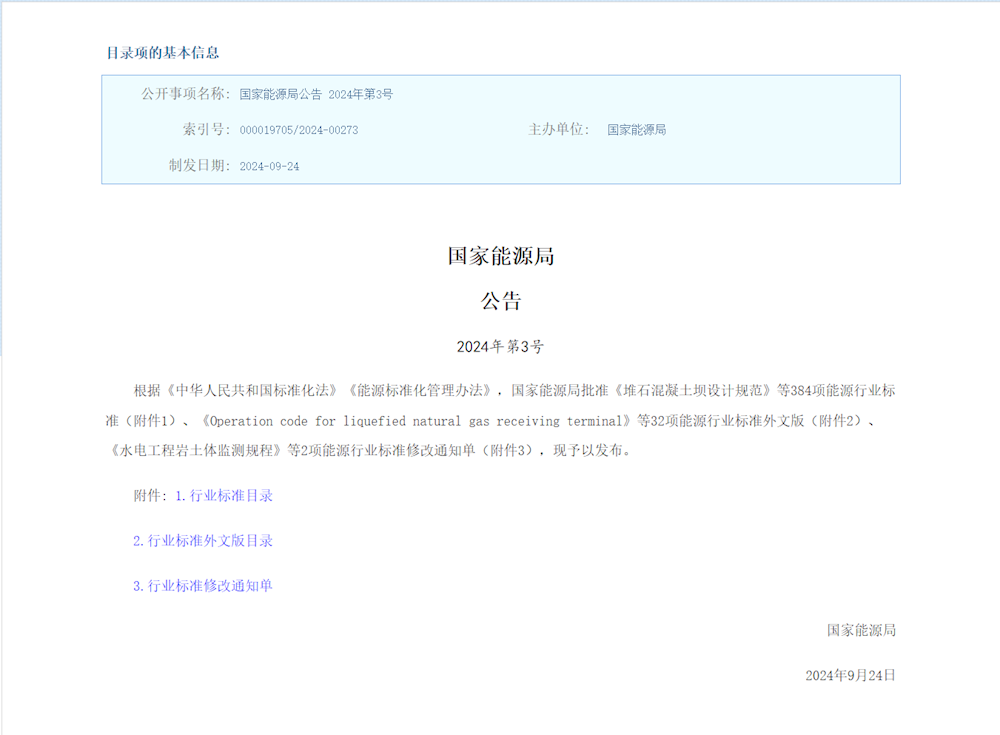
Task: Select issue date 2024-09-24
Action: [x=269, y=167]
